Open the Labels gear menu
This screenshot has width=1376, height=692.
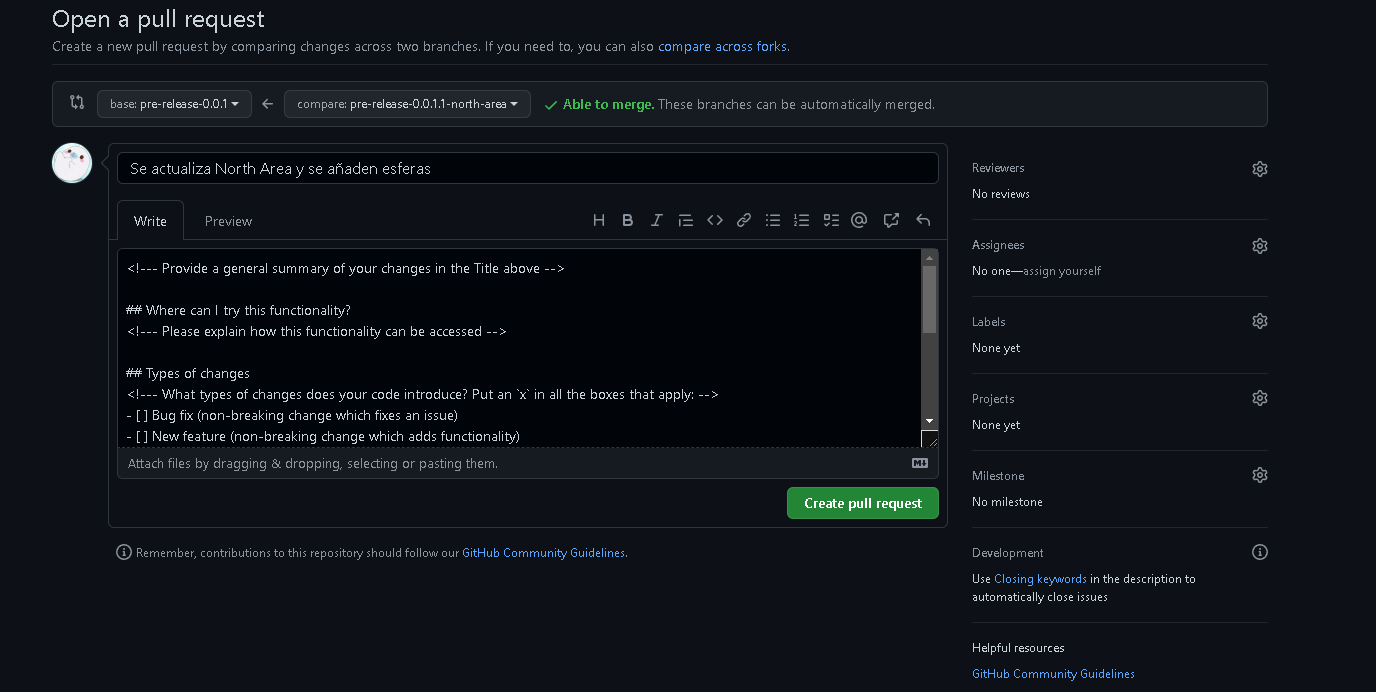pyautogui.click(x=1259, y=321)
